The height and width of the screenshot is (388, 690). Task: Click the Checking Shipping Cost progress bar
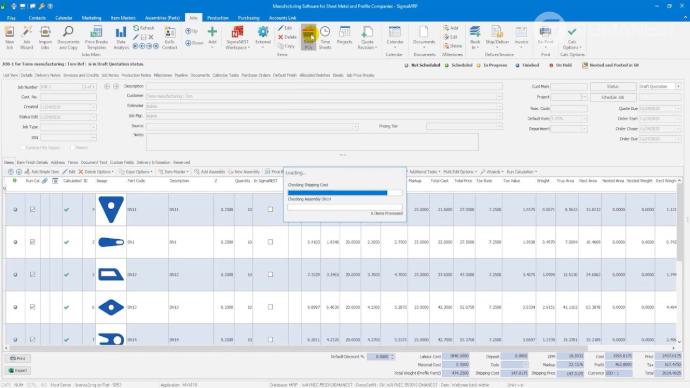[x=345, y=193]
